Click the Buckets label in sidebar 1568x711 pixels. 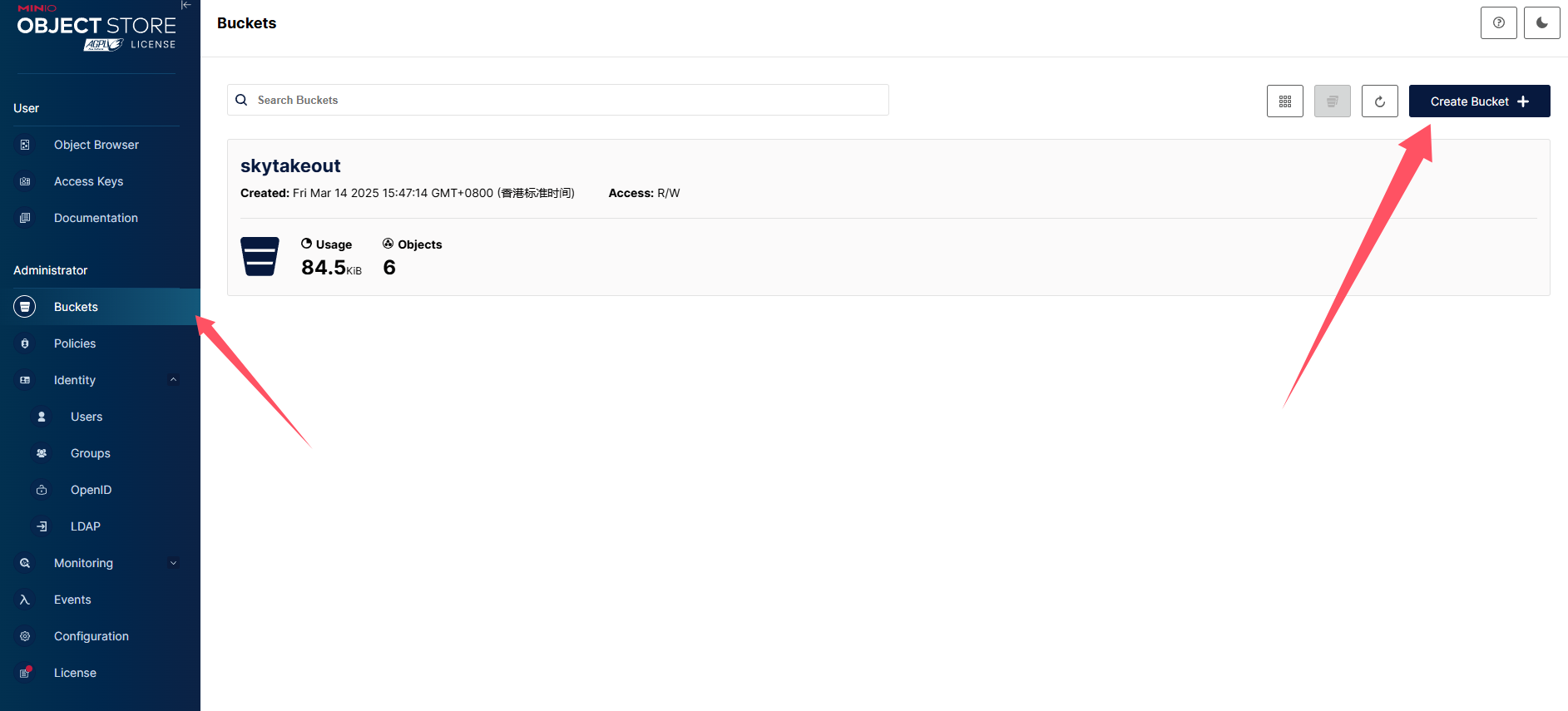(x=76, y=307)
